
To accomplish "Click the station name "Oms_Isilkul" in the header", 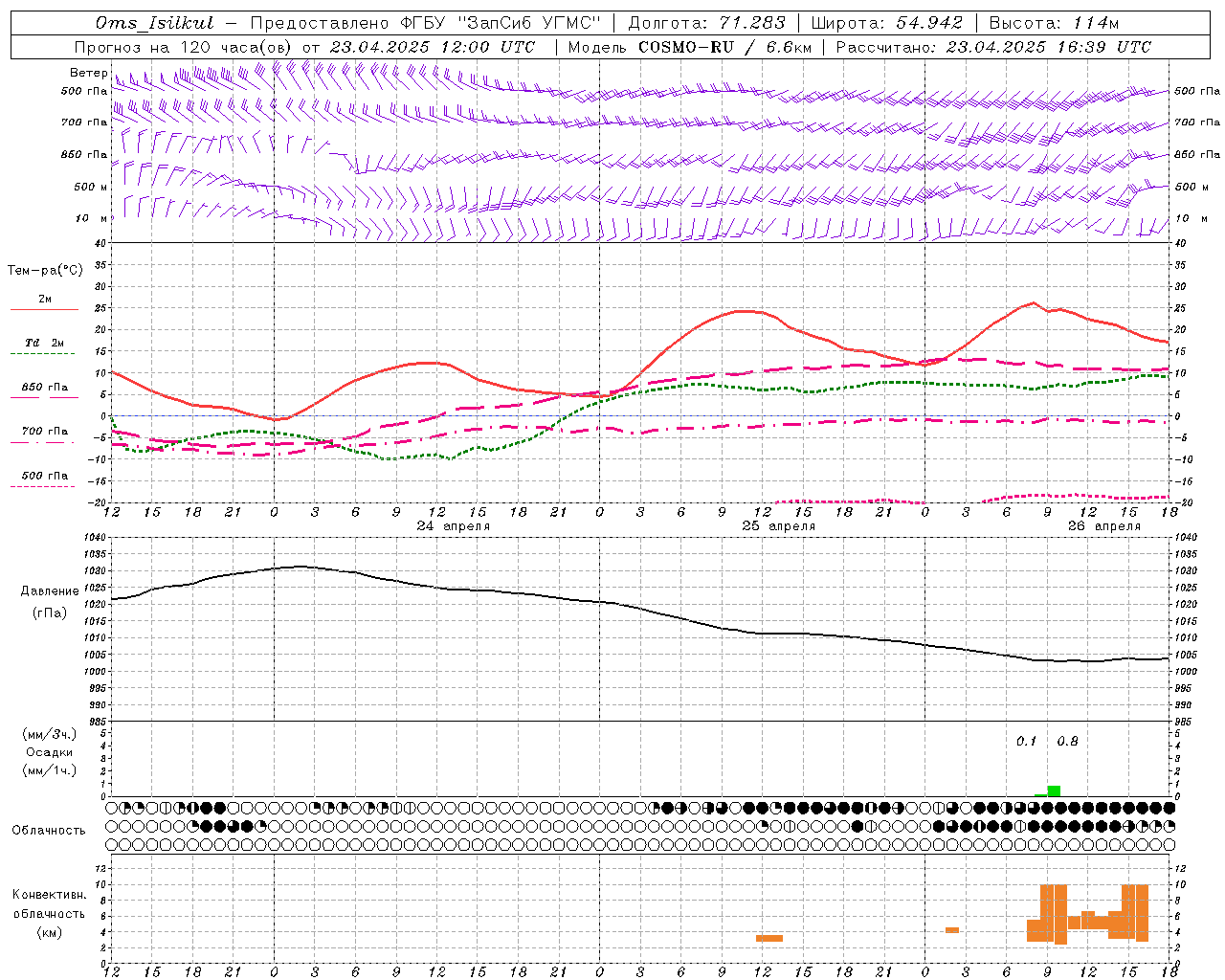I will tap(155, 23).
